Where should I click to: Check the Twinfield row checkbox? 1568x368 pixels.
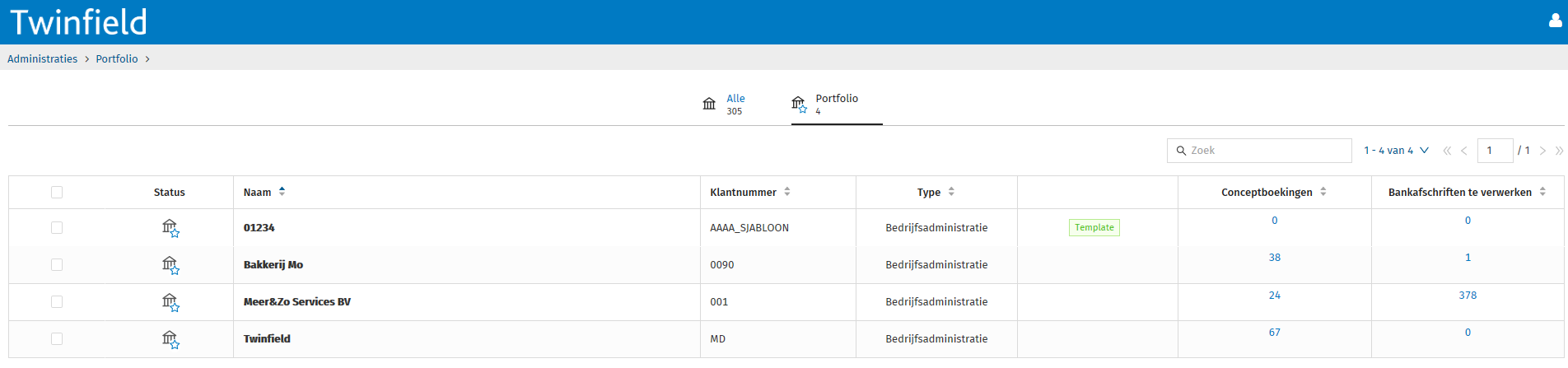click(x=57, y=339)
